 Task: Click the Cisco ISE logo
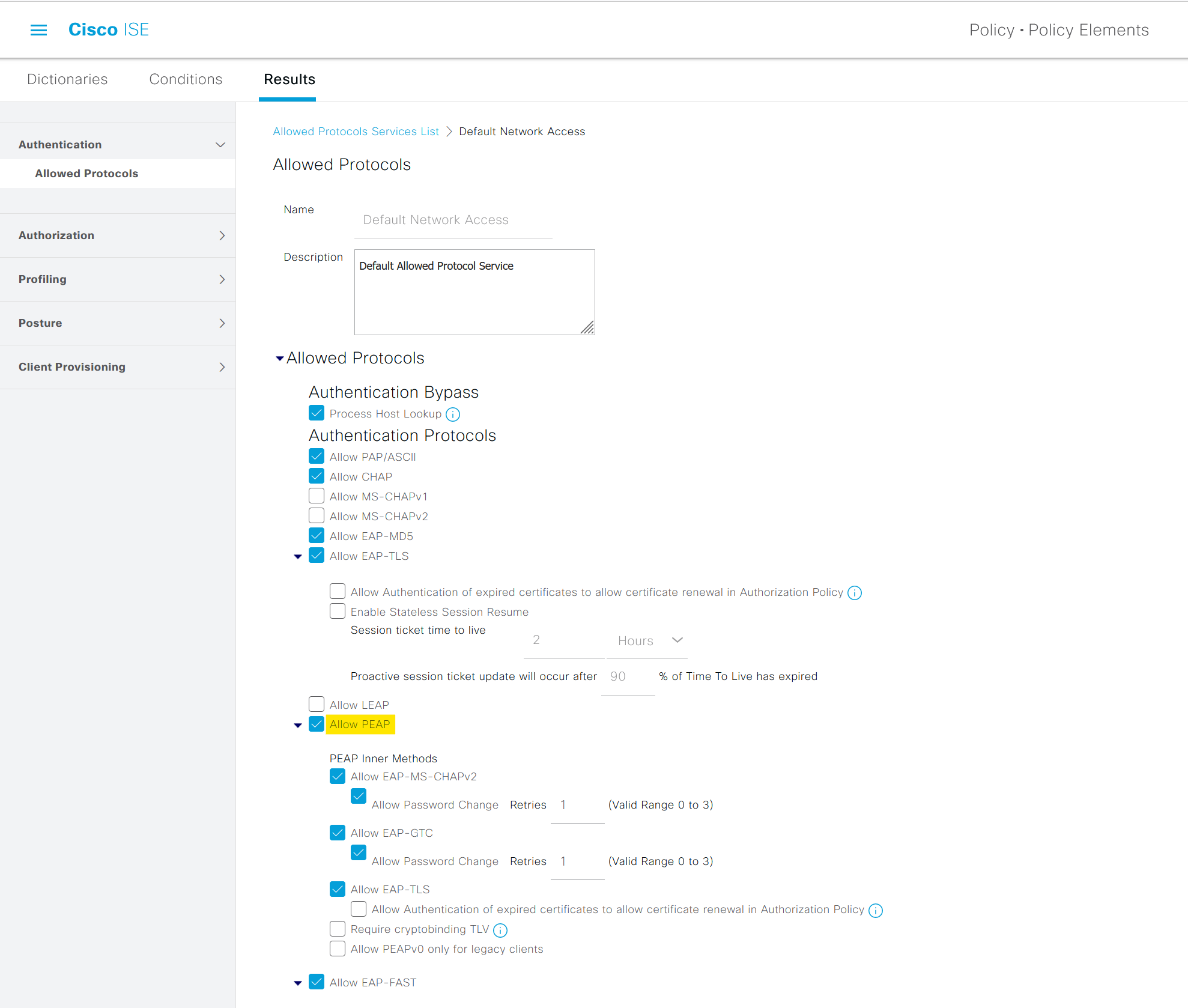[x=108, y=29]
